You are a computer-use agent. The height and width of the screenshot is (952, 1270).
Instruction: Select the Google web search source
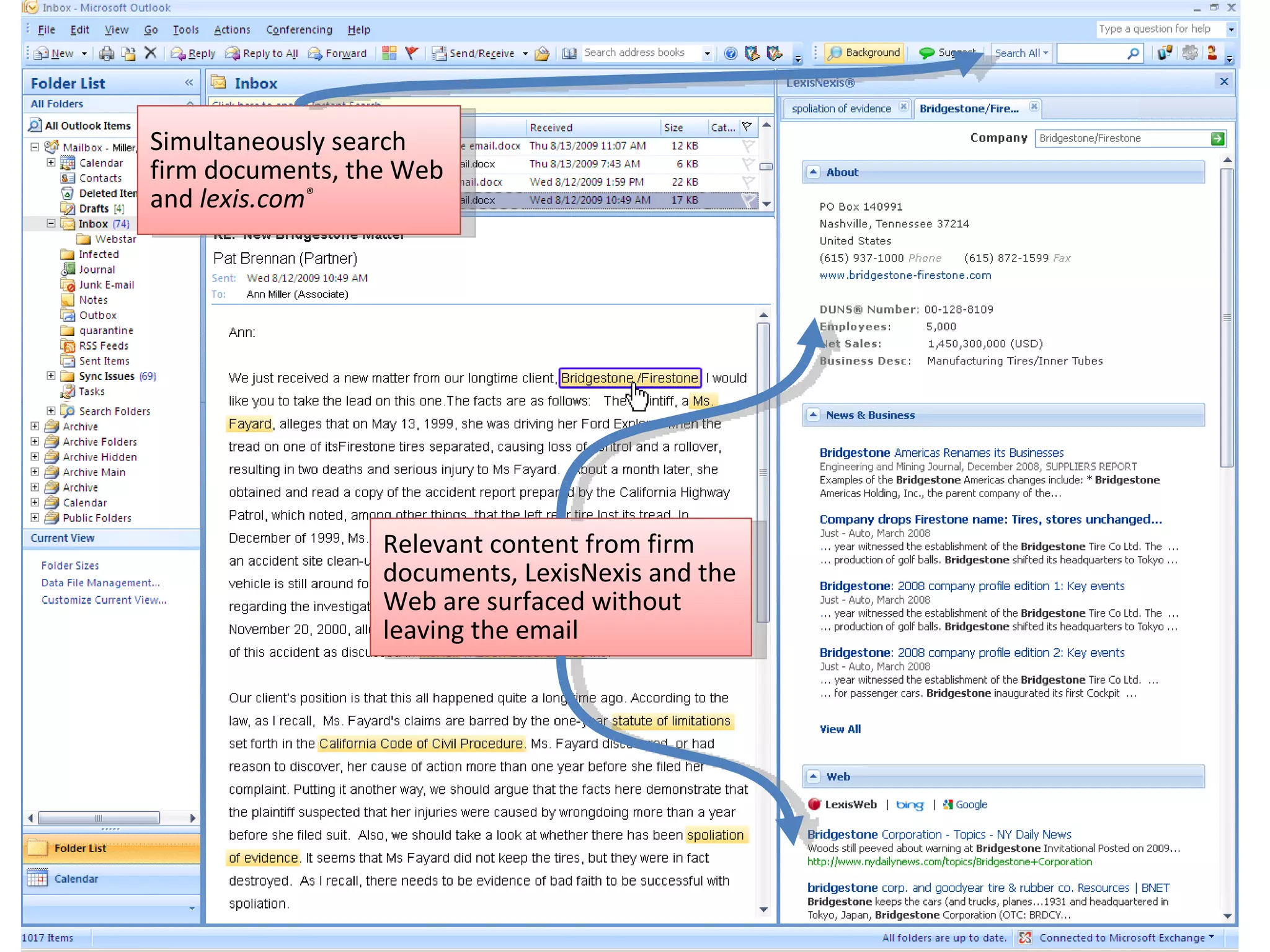coord(966,804)
